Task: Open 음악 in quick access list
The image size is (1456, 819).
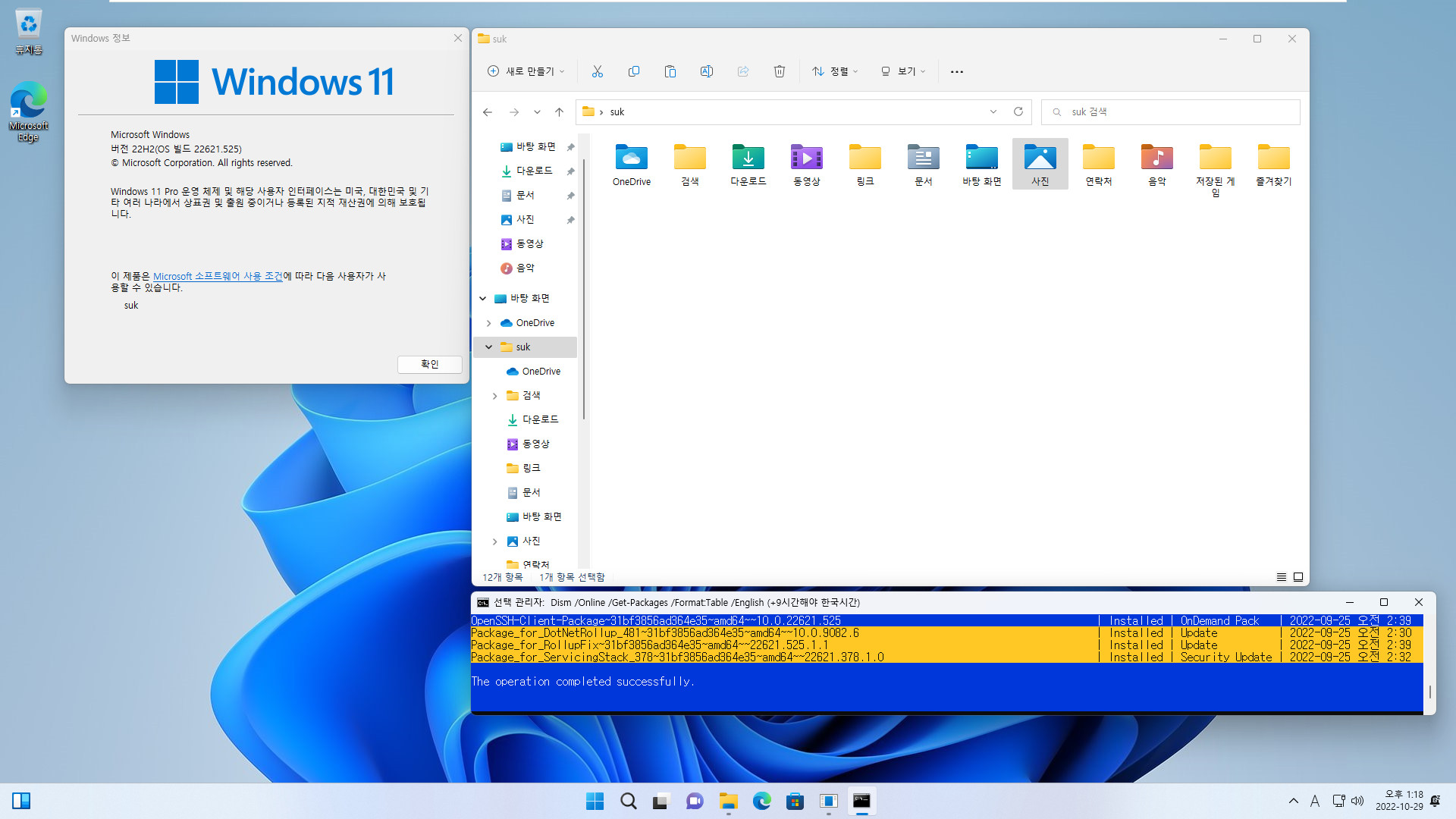Action: click(x=519, y=268)
